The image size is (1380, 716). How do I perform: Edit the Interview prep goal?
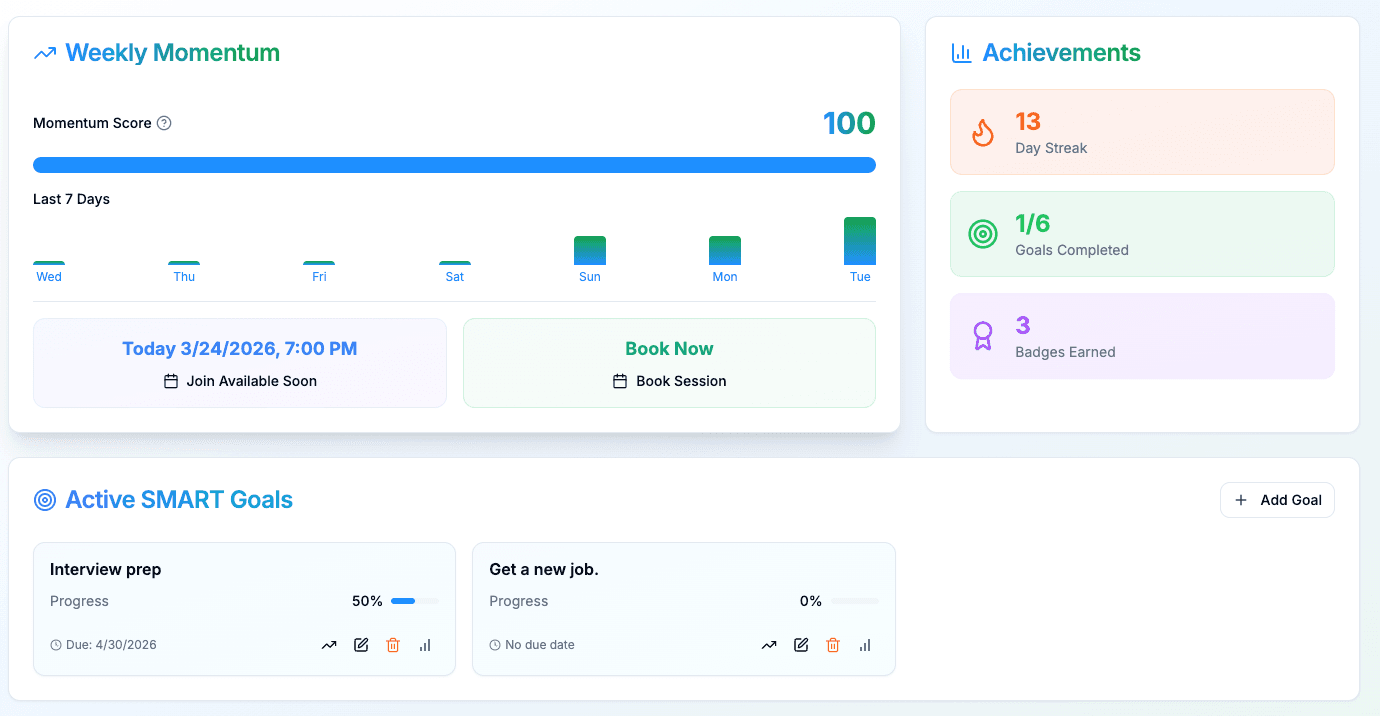click(361, 645)
